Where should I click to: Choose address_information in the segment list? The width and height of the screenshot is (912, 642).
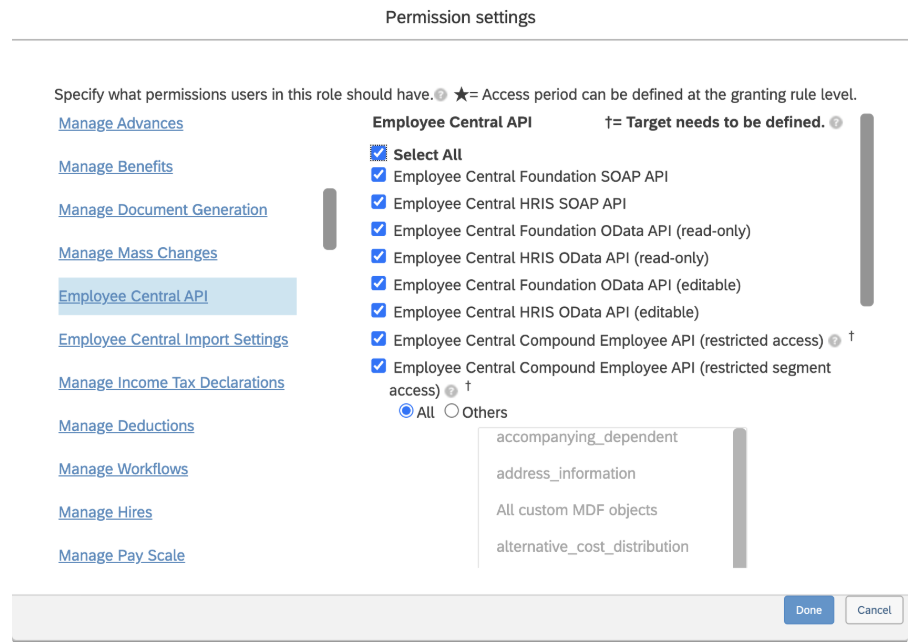(x=566, y=473)
